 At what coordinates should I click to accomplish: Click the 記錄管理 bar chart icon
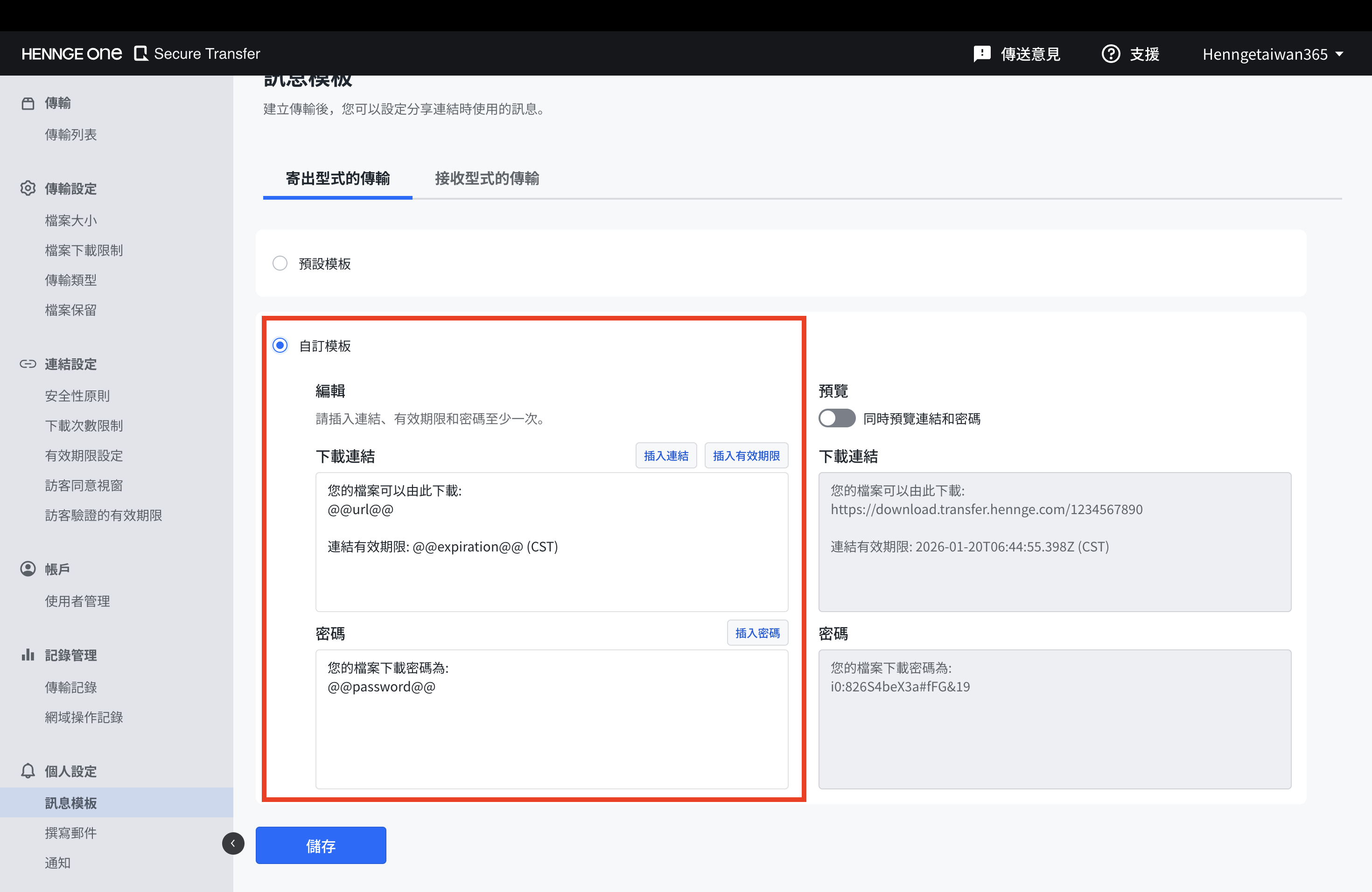(x=28, y=655)
